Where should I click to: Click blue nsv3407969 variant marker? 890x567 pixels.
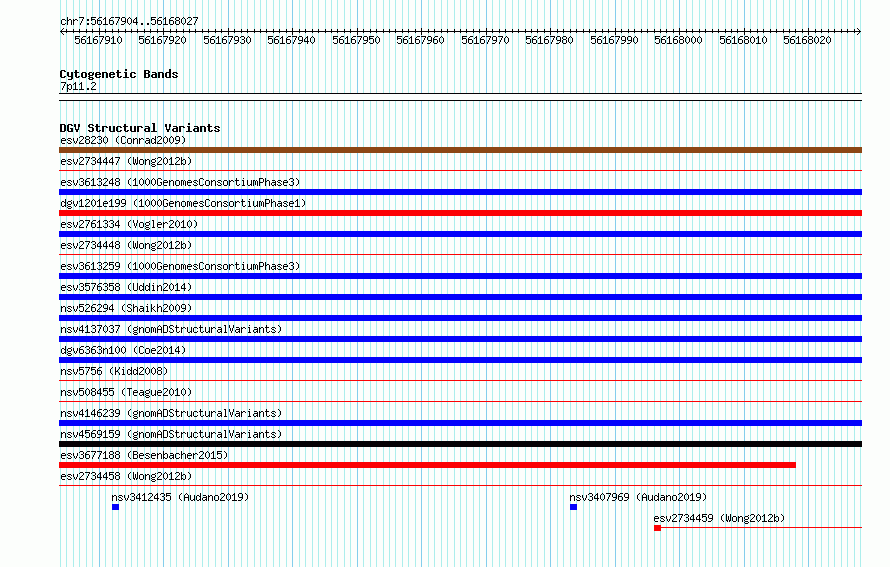(x=573, y=507)
